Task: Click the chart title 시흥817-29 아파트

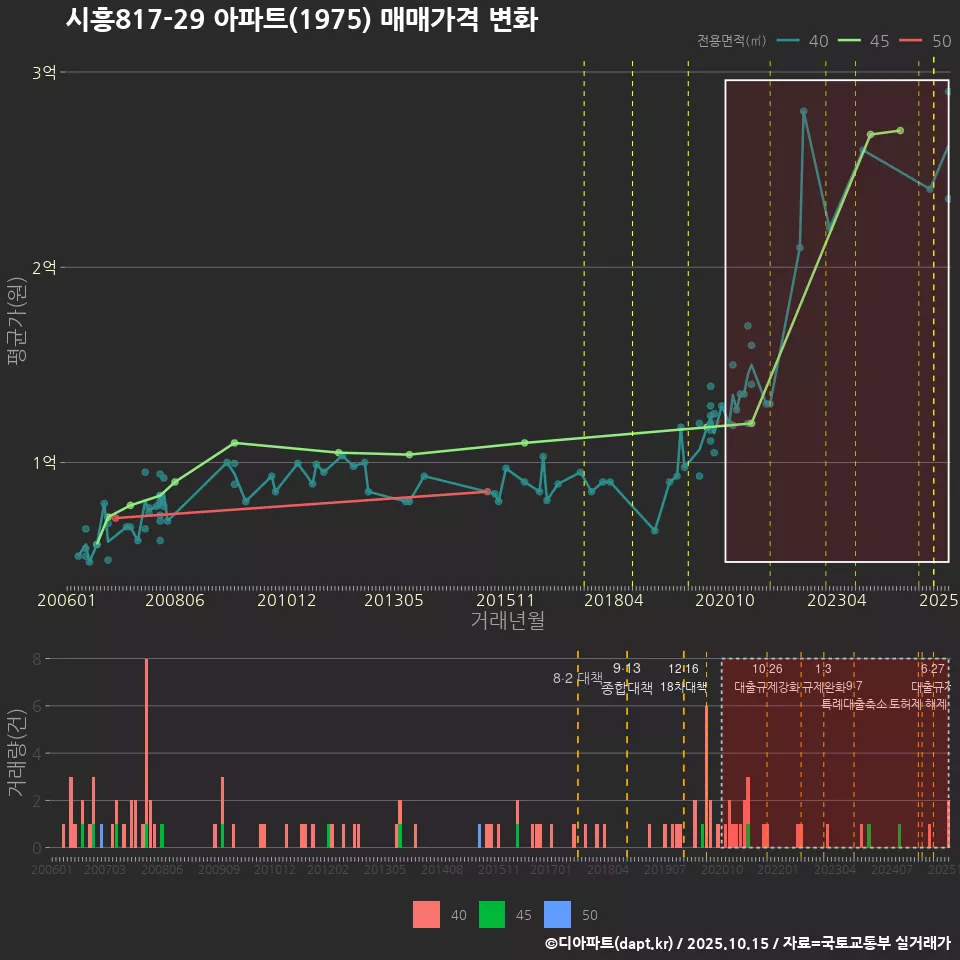Action: pyautogui.click(x=301, y=20)
